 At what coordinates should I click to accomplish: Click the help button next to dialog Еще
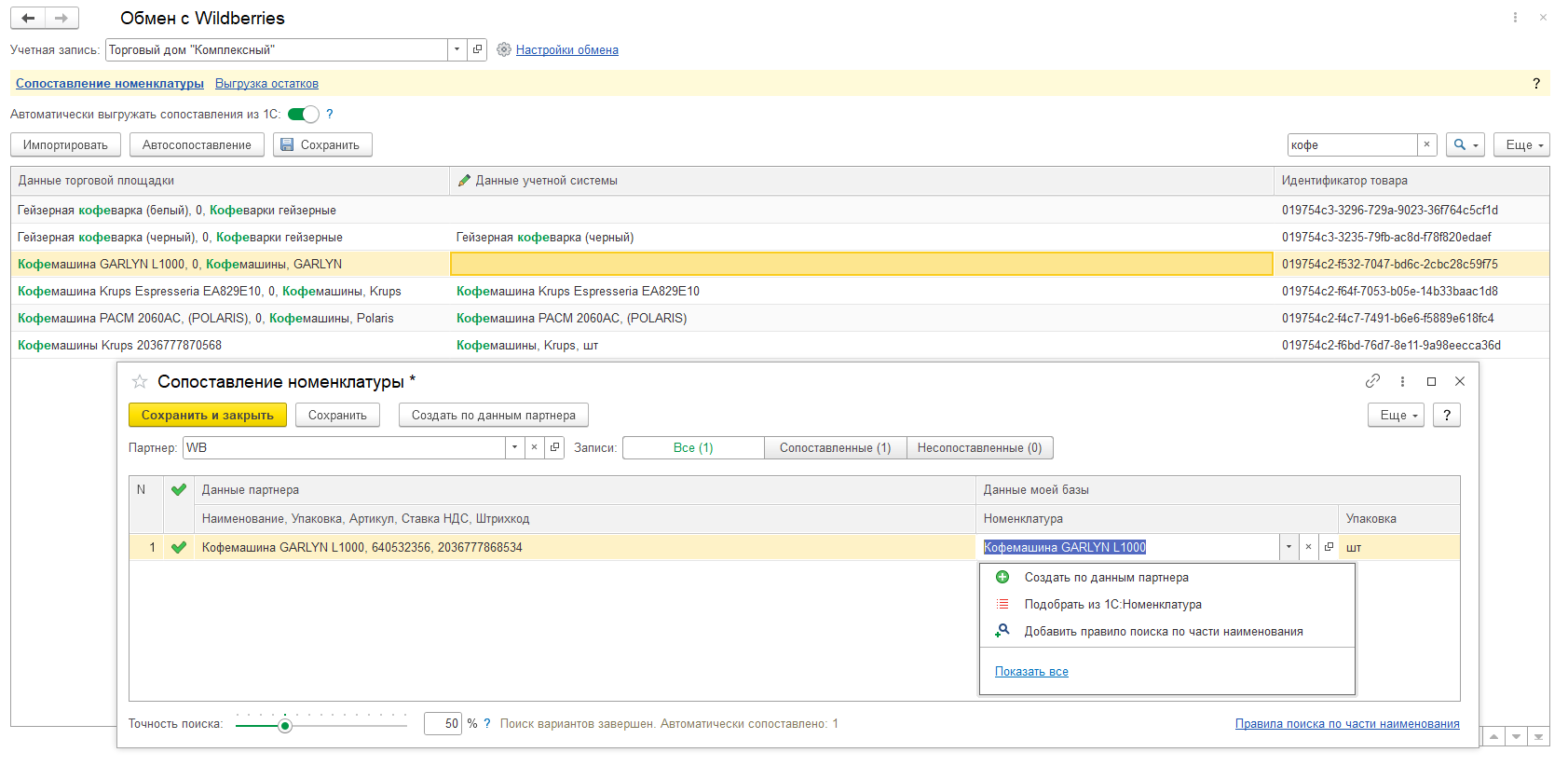[x=1447, y=416]
